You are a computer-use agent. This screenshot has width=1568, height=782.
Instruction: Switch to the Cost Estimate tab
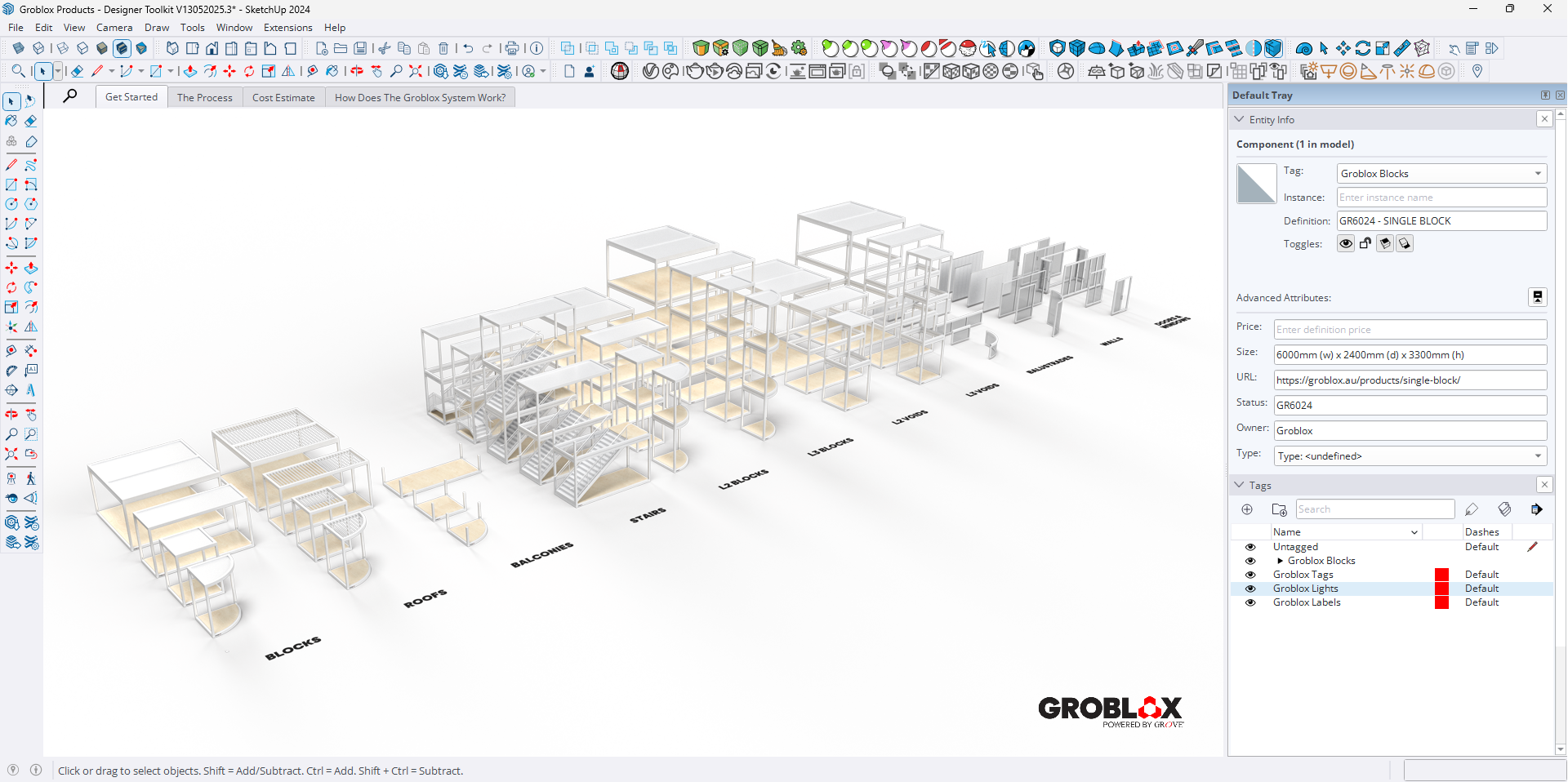283,97
